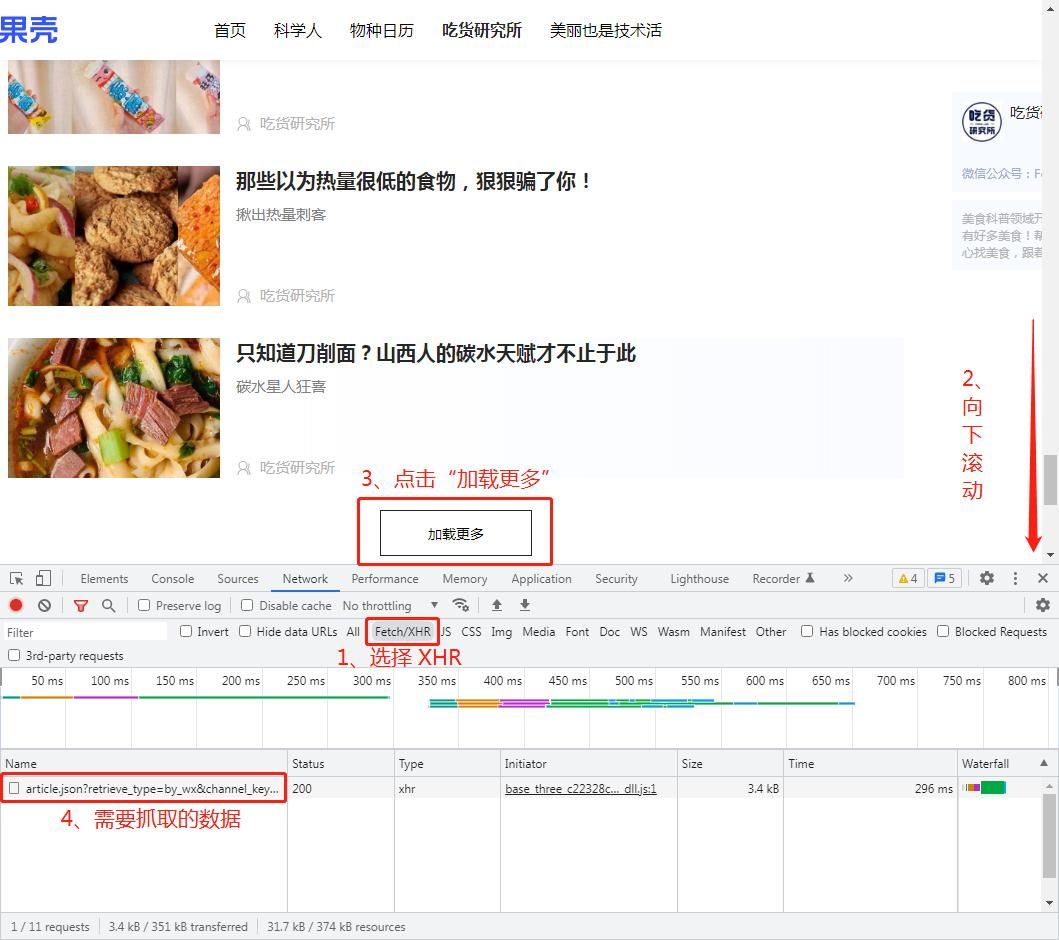Viewport: 1059px width, 940px height.
Task: Select the article.json request row
Action: tap(145, 788)
